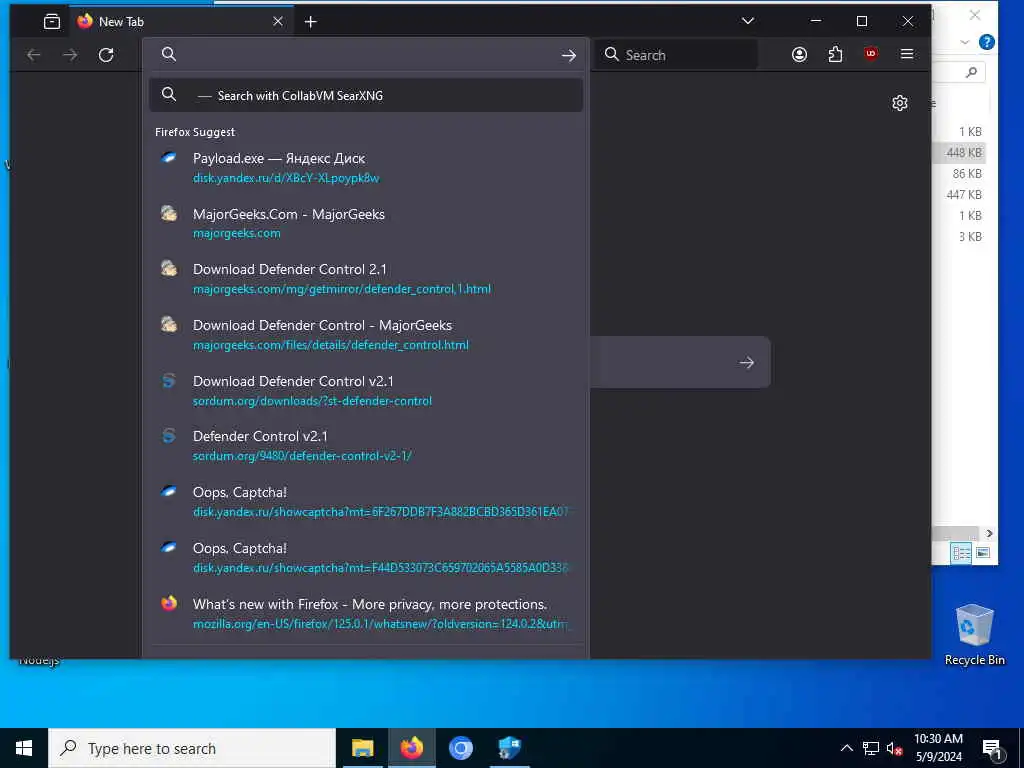Viewport: 1024px width, 768px height.
Task: Select Search with CollabVM SearXNG
Action: (x=366, y=95)
